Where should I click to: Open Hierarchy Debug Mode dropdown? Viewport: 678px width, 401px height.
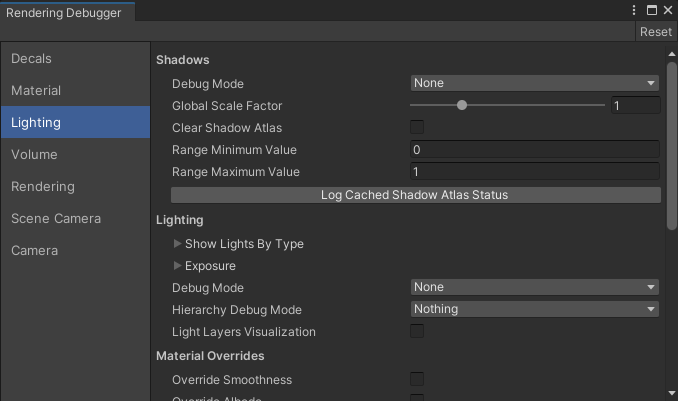point(534,309)
